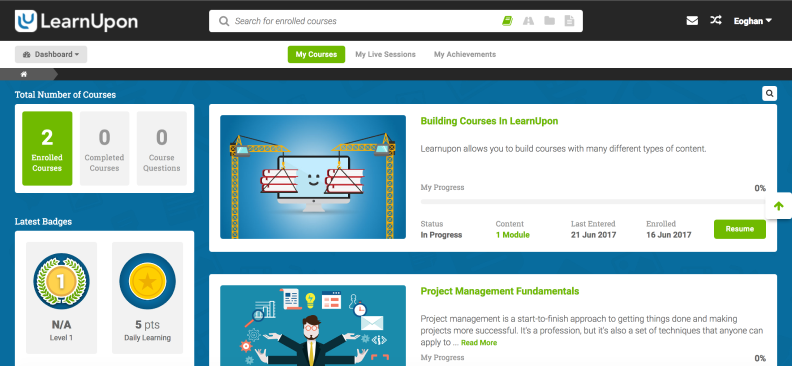Image resolution: width=792 pixels, height=383 pixels.
Task: Click the search magnifier in the search bar
Action: coord(223,21)
